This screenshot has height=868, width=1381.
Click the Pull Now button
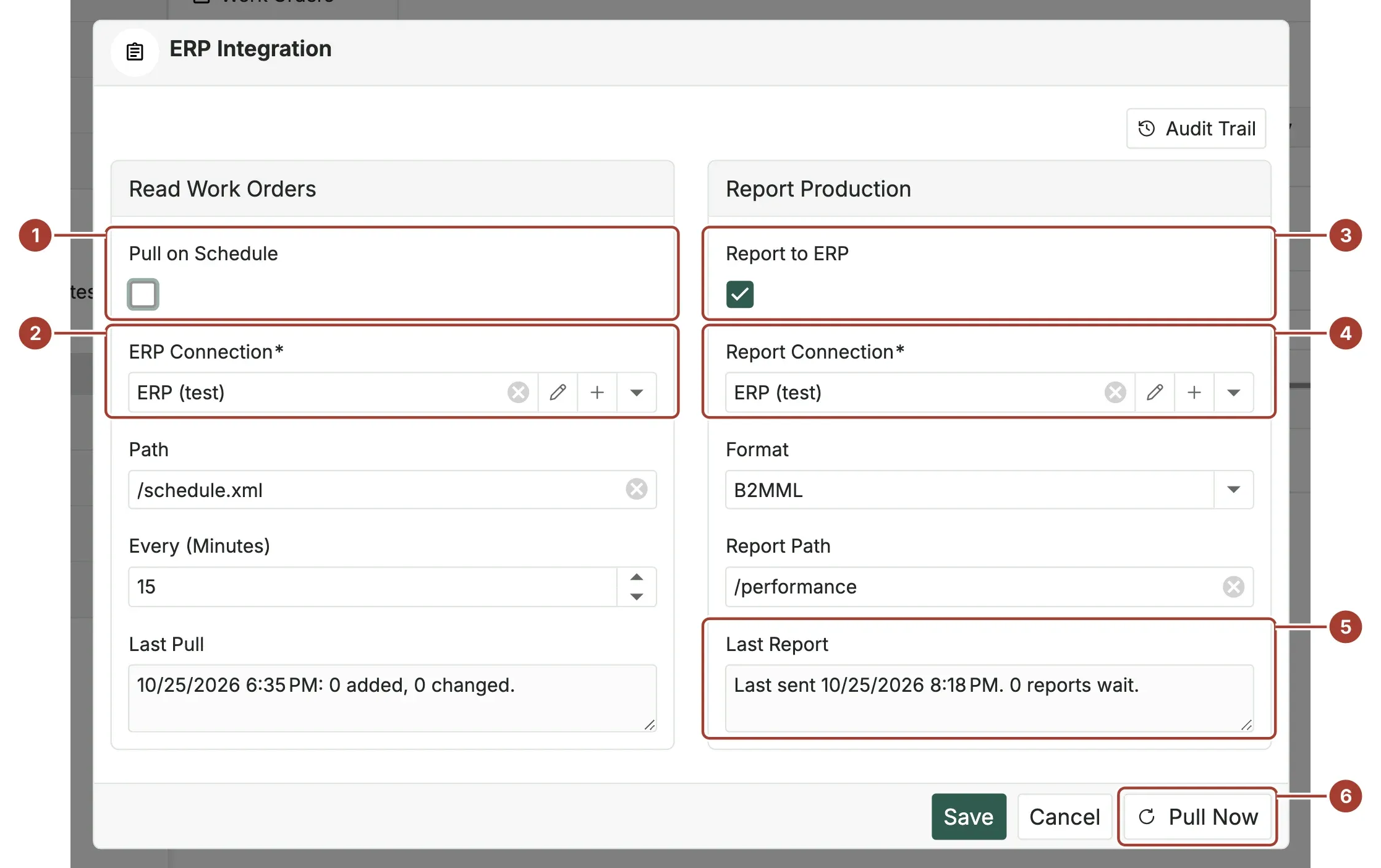[x=1197, y=817]
